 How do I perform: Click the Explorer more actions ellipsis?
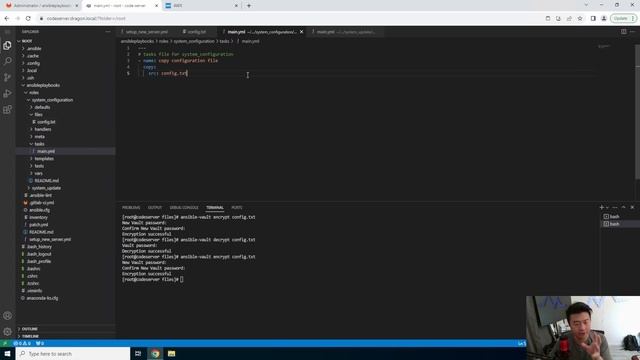click(x=108, y=31)
